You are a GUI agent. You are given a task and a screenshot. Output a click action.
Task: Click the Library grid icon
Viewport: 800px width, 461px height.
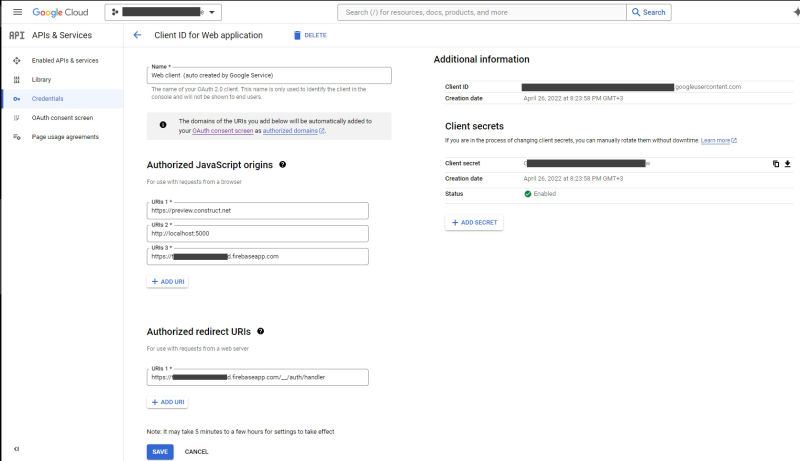pos(17,80)
